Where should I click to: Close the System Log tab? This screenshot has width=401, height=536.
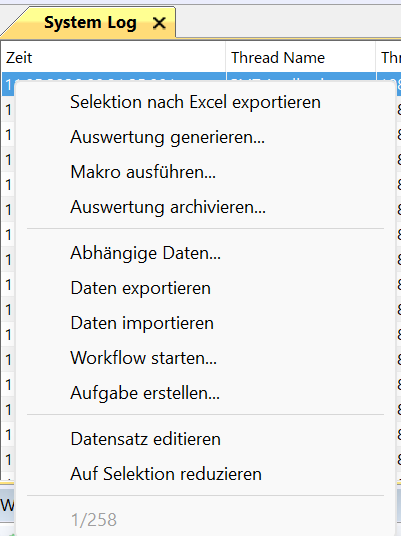click(x=159, y=23)
